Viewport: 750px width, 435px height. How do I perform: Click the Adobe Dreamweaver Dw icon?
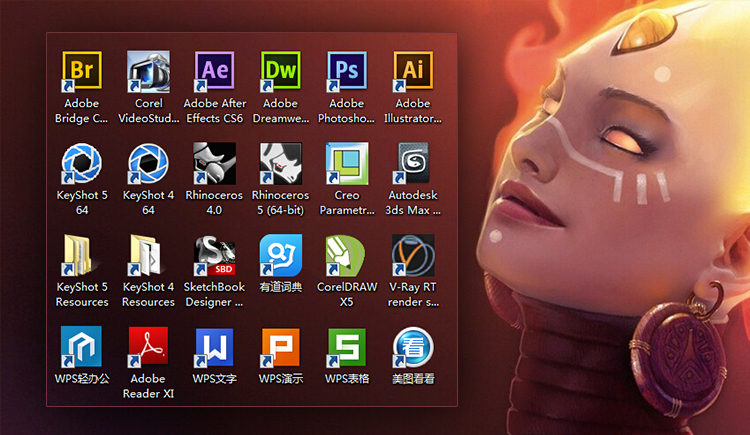point(280,71)
